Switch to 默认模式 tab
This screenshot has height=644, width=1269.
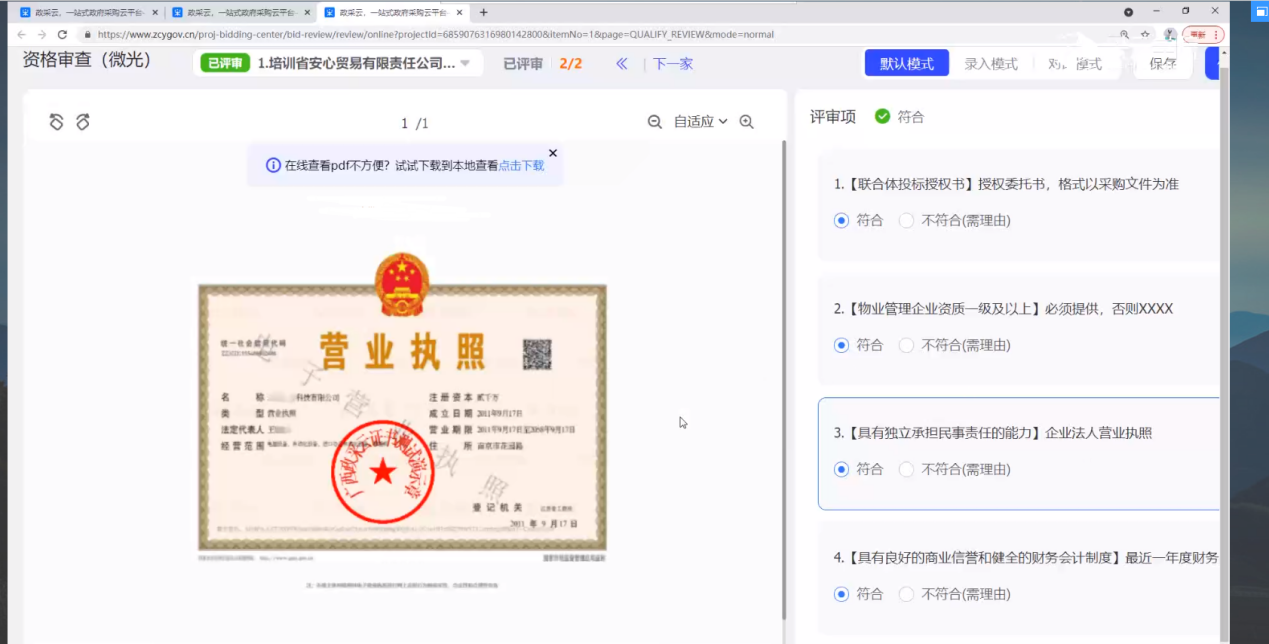[x=906, y=64]
